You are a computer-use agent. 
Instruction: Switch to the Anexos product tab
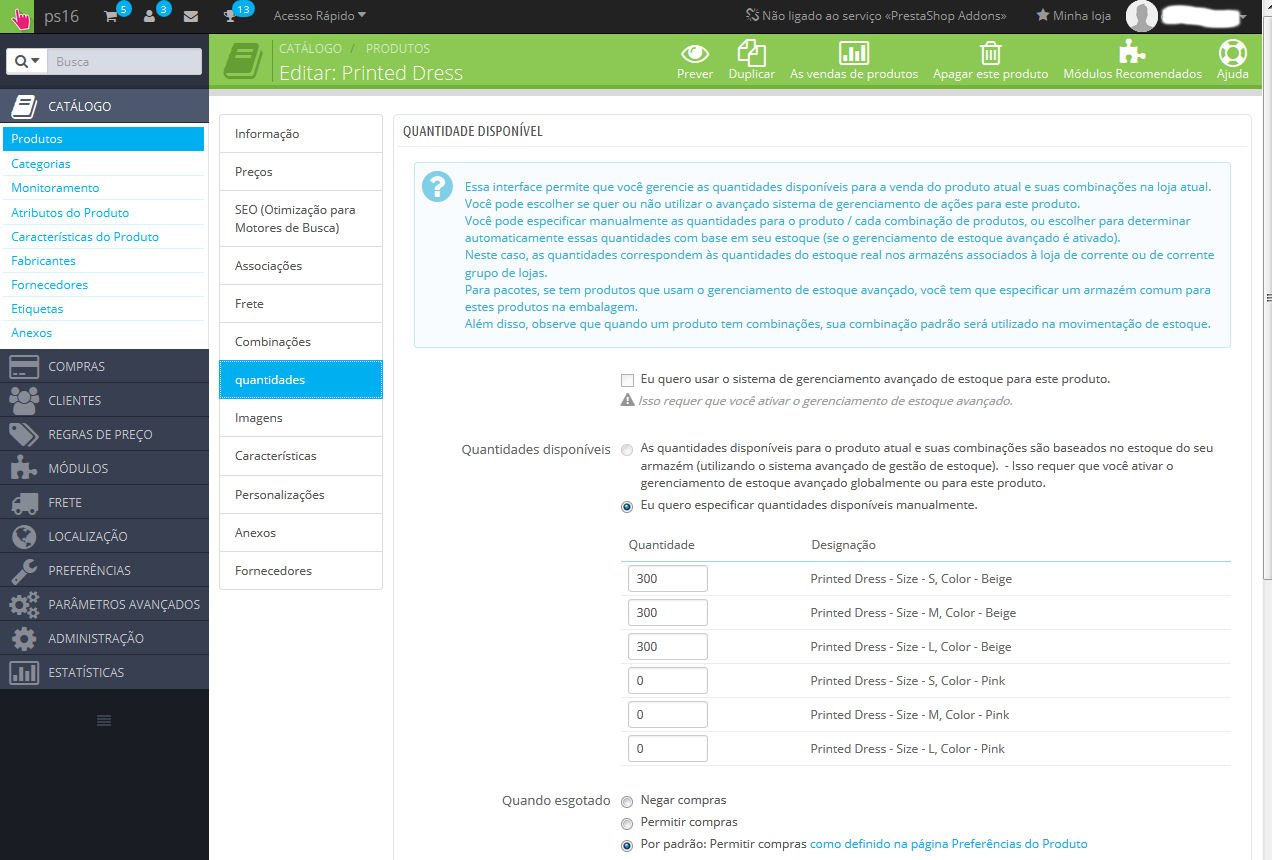pyautogui.click(x=301, y=533)
